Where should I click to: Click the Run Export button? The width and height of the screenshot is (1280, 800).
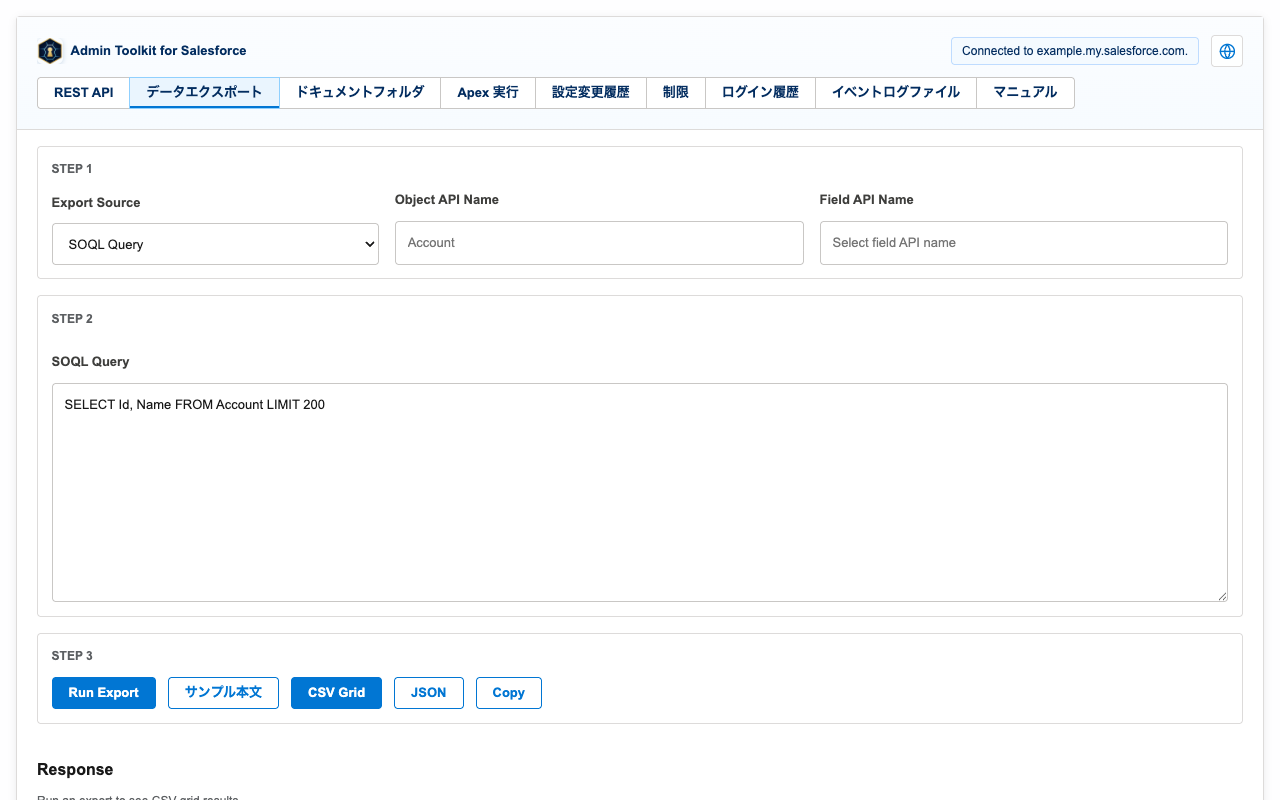(104, 693)
